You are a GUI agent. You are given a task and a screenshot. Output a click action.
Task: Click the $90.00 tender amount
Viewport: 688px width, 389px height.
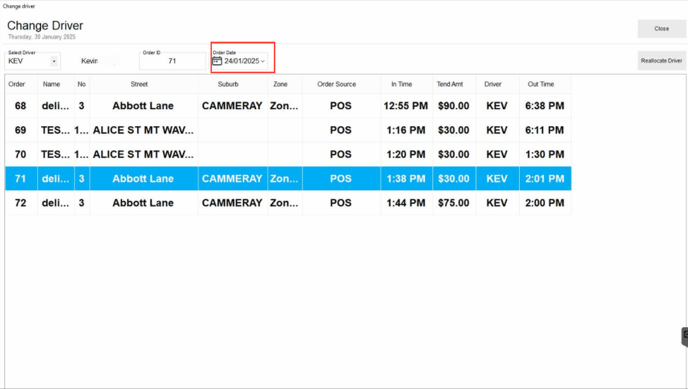tap(454, 106)
